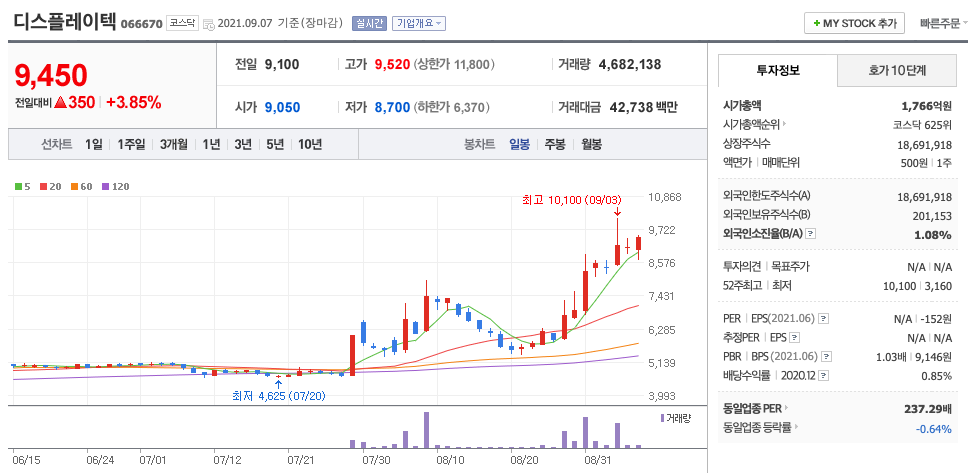
Task: Expand the 동일업종 PER arrow
Action: (786, 409)
